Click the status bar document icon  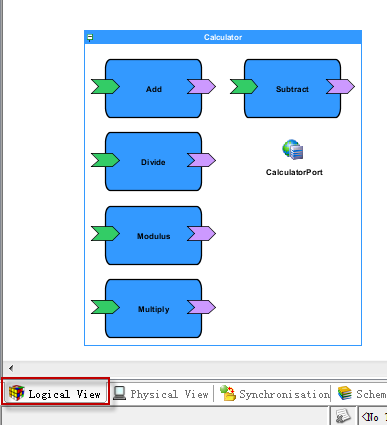[x=343, y=417]
